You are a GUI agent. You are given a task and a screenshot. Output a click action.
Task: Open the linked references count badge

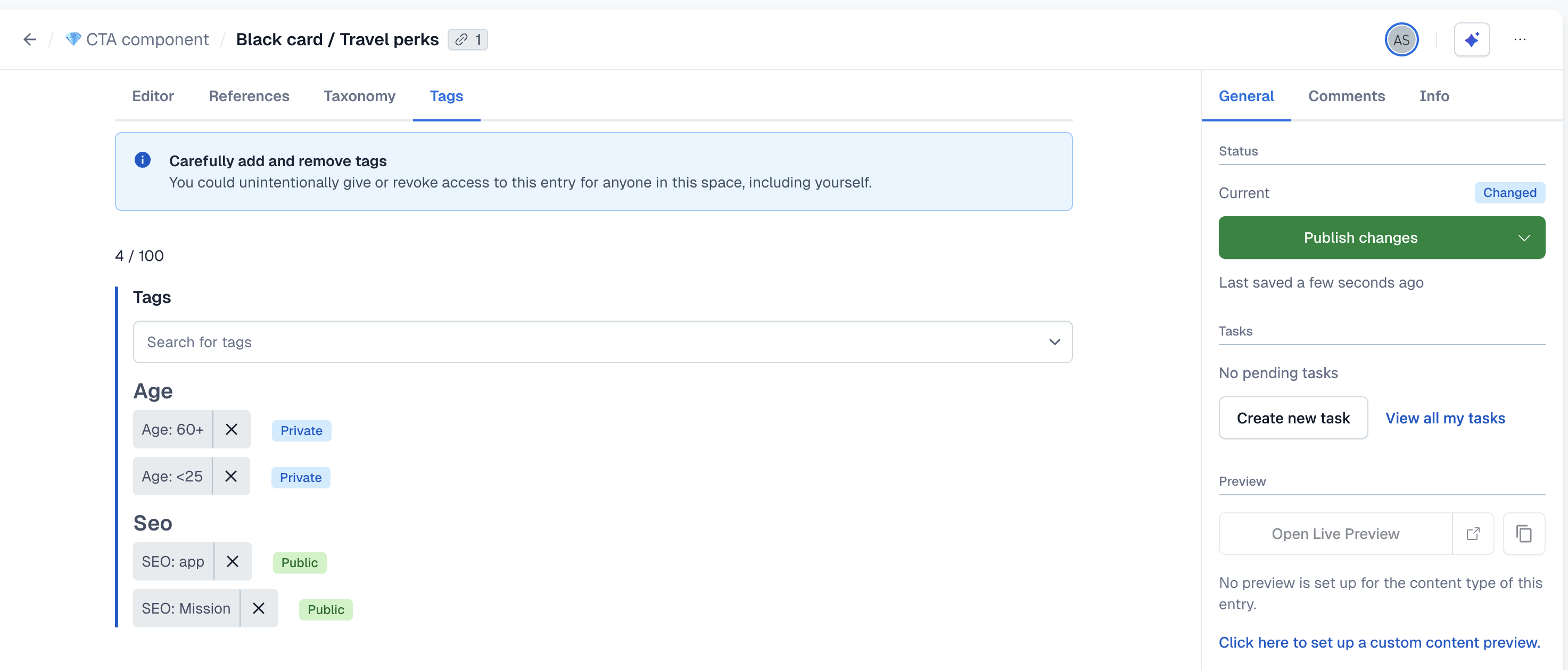coord(467,39)
